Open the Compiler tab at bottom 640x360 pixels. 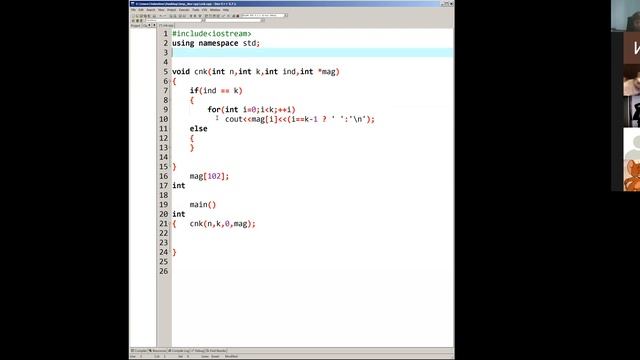[x=139, y=351]
